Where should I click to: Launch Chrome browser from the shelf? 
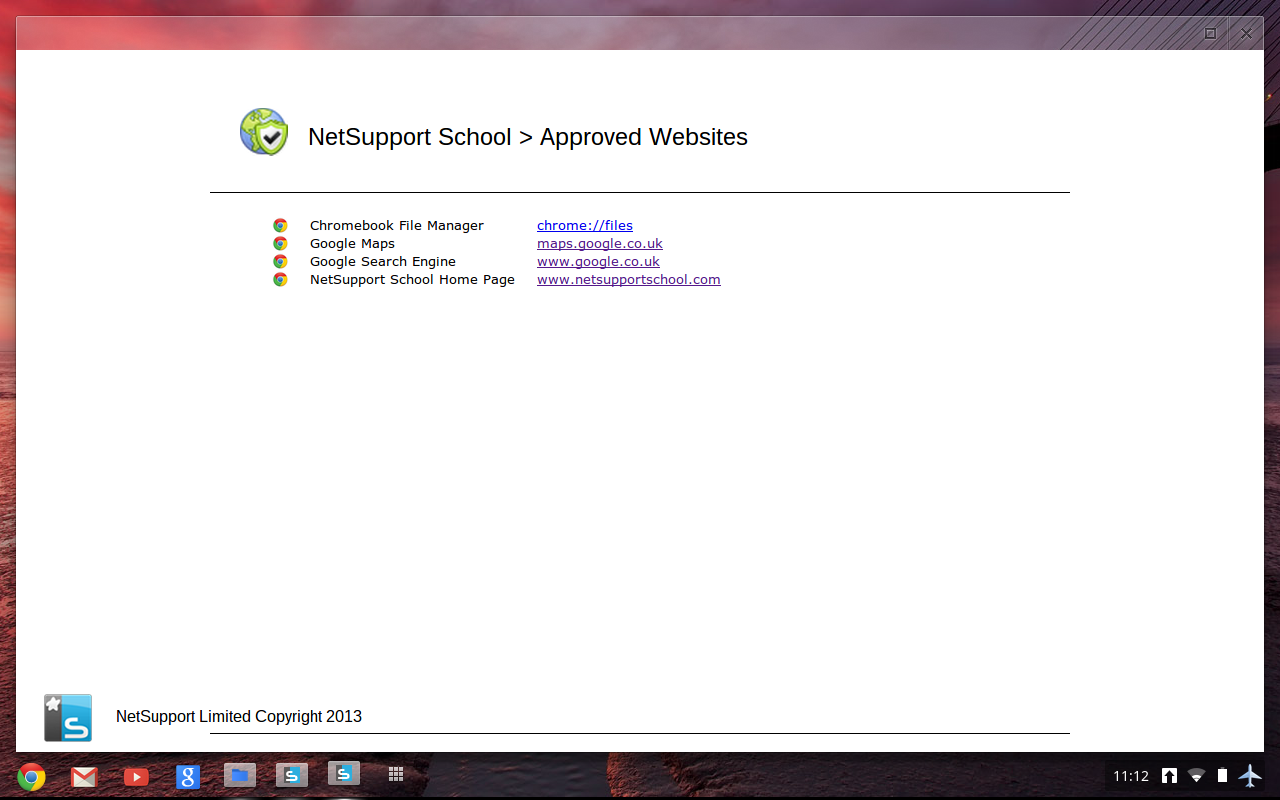(x=31, y=776)
